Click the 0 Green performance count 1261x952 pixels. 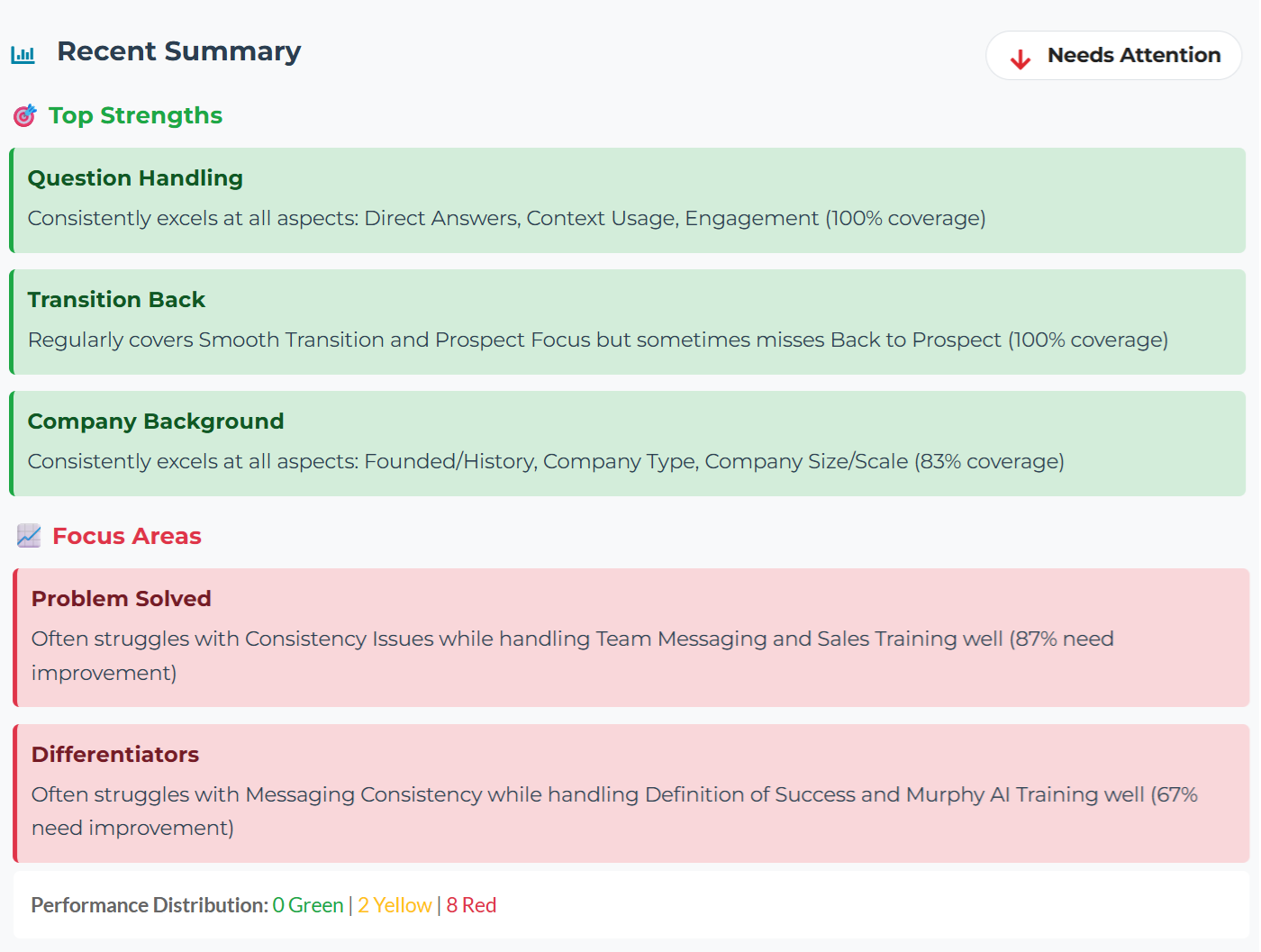click(308, 905)
